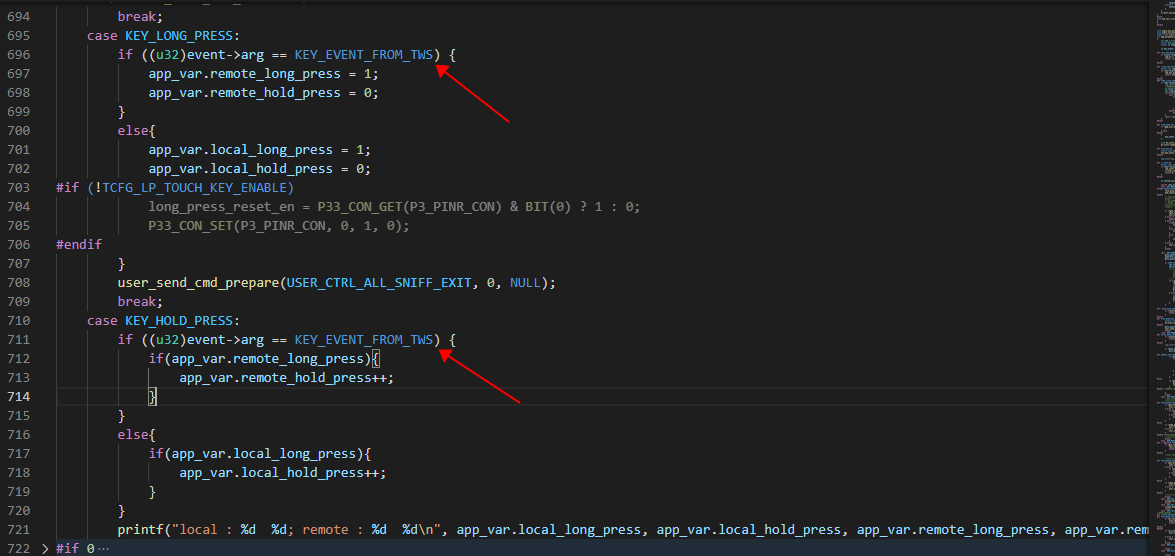Place cursor on app_var.remote_long_press = 1
The image size is (1175, 556).
click(264, 73)
